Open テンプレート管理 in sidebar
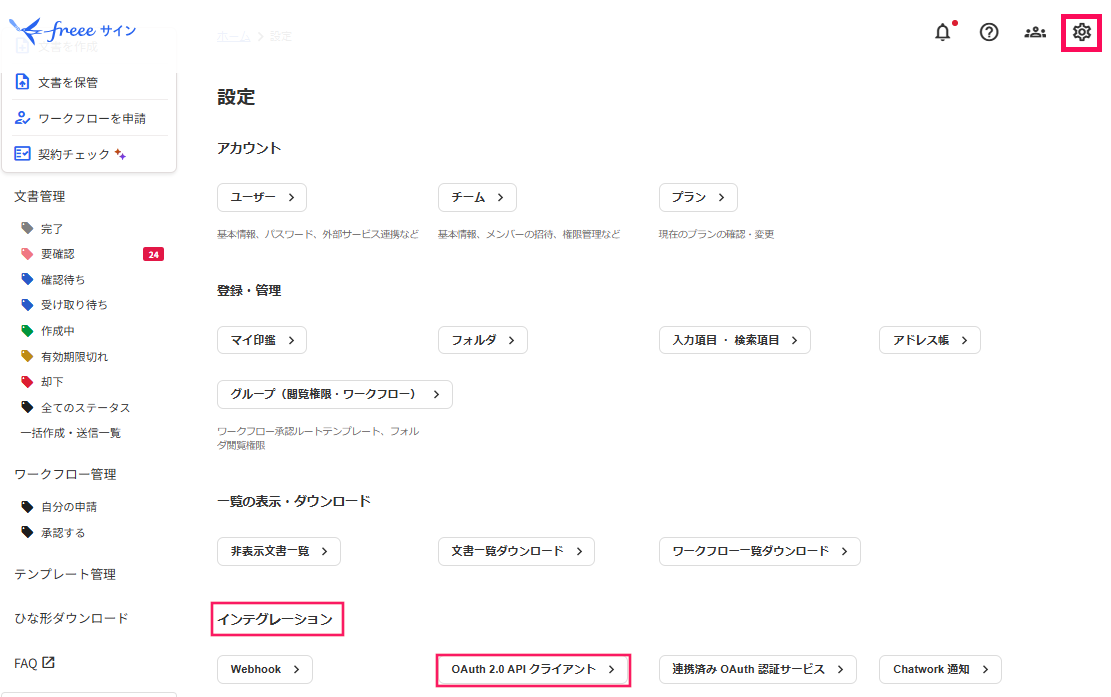1111x697 pixels. [65, 574]
